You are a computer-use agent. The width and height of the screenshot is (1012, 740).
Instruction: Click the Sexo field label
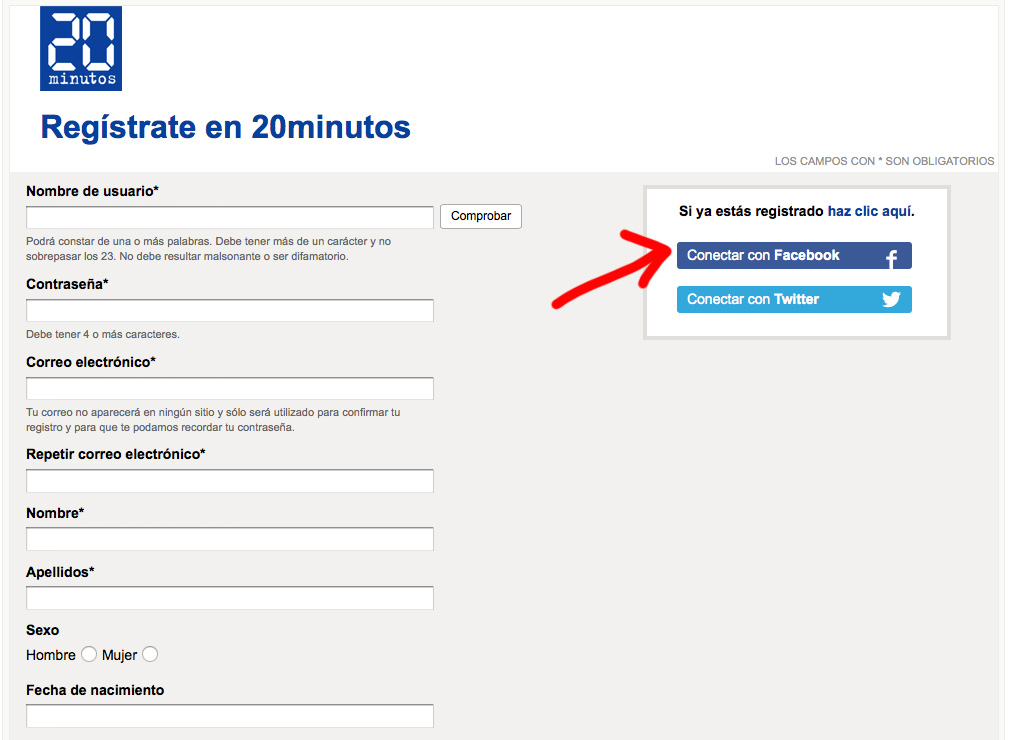[x=42, y=630]
